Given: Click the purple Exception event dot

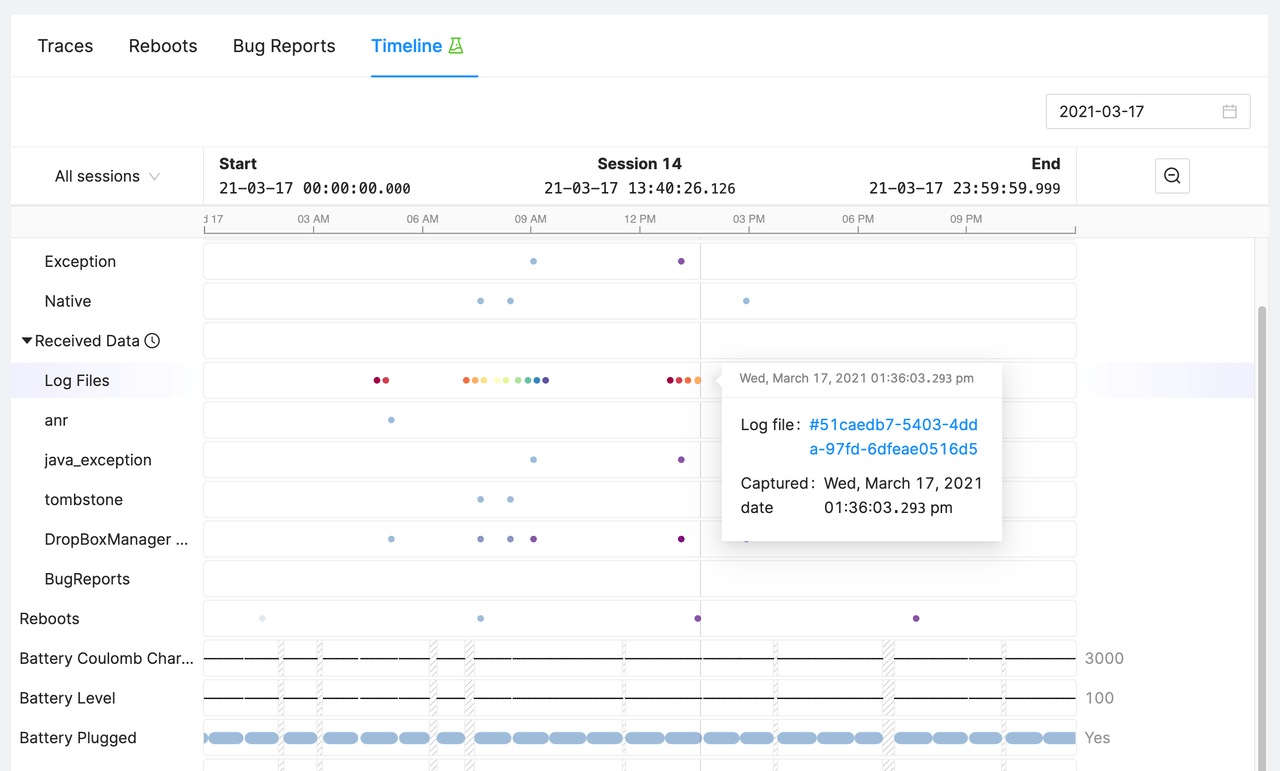Looking at the screenshot, I should pos(681,262).
